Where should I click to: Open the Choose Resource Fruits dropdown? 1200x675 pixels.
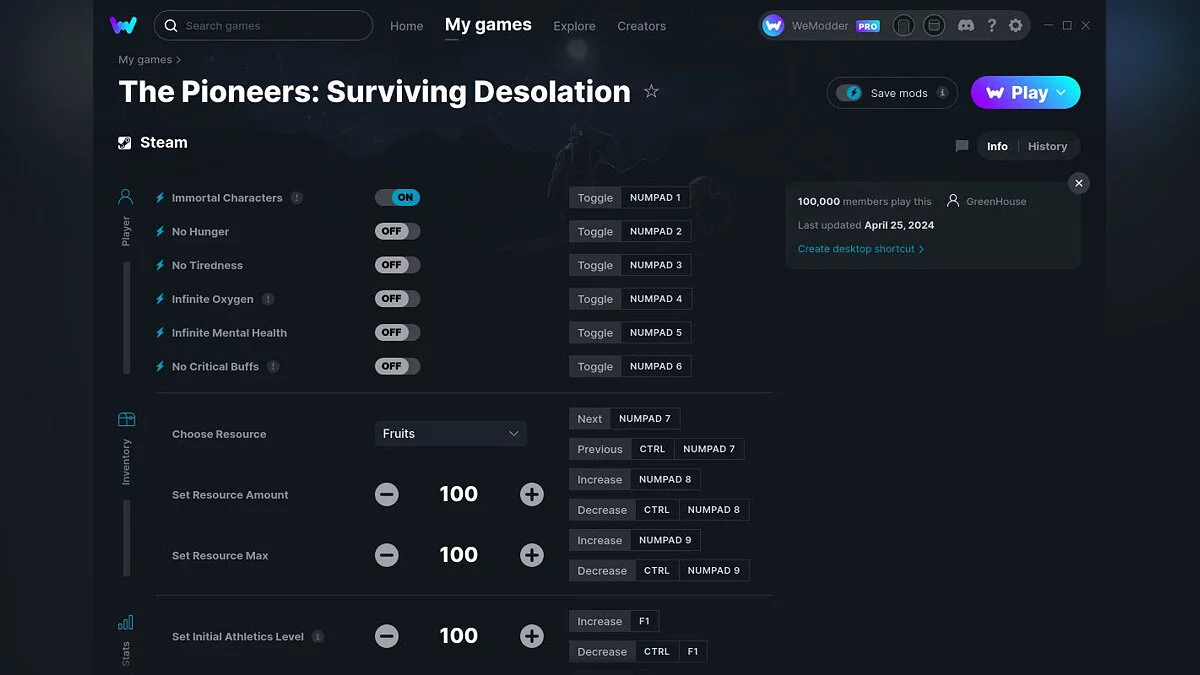tap(451, 433)
